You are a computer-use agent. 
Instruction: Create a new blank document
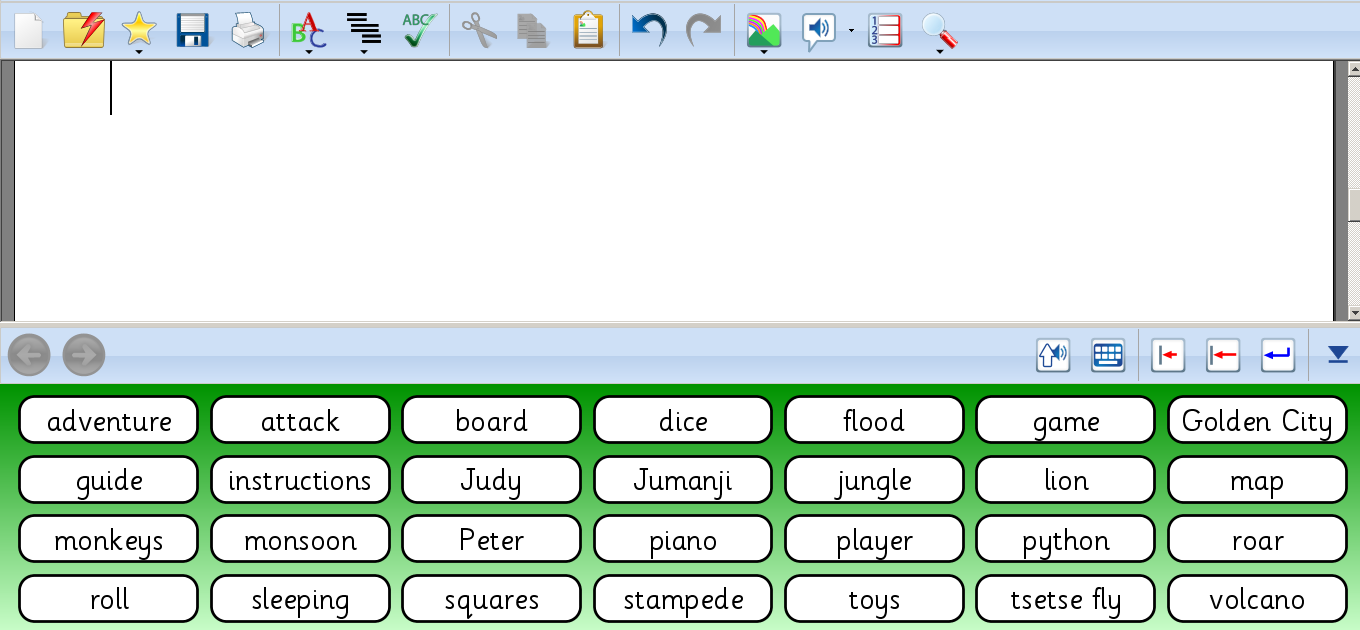(x=29, y=30)
